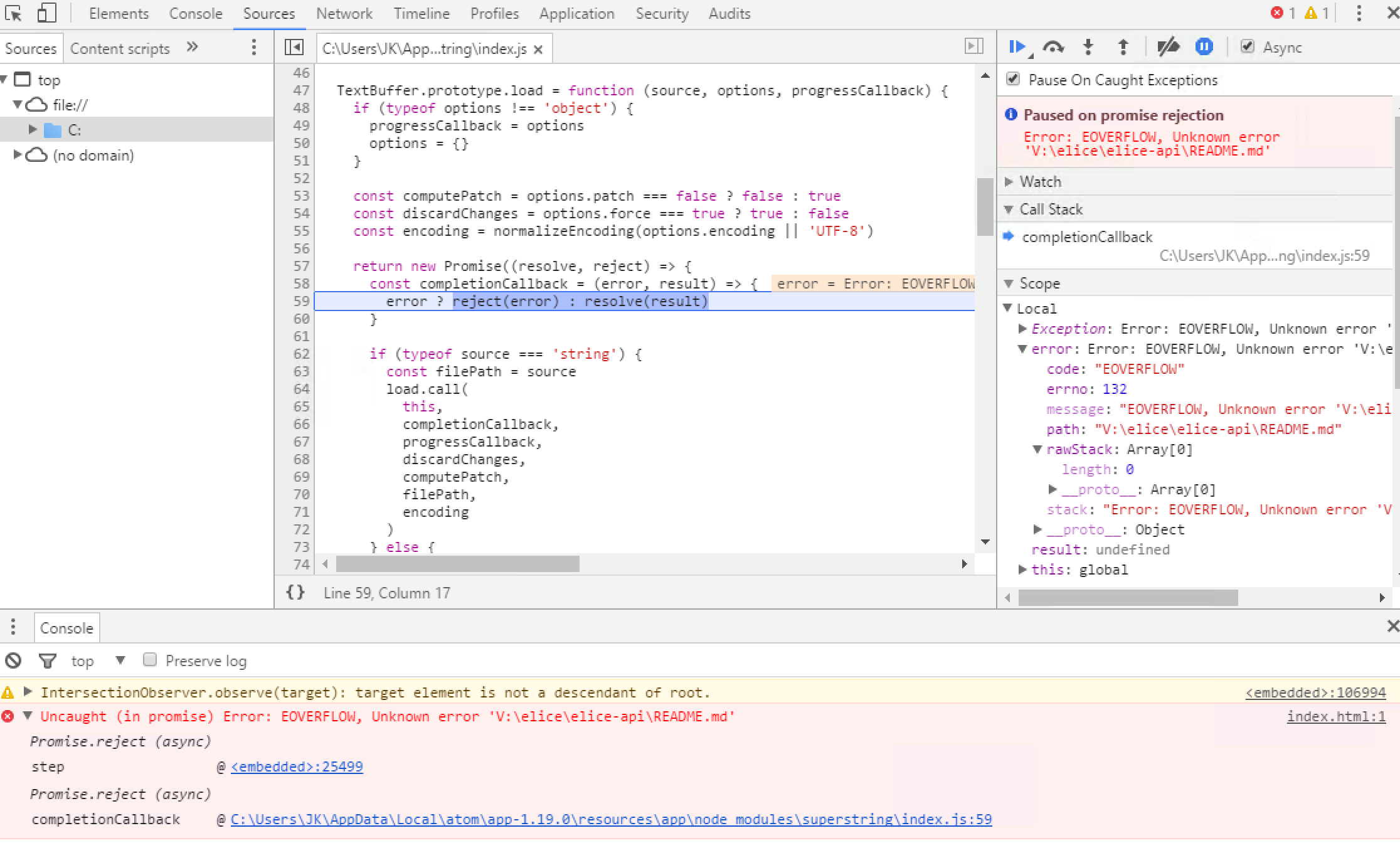
Task: Open the Elements panel
Action: [119, 13]
